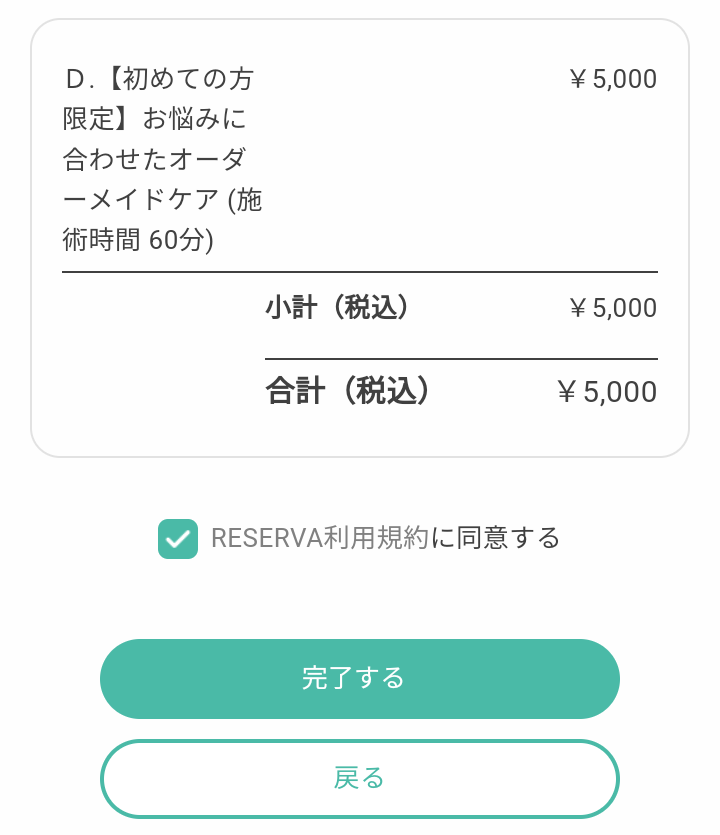
Task: Click the subtotal ¥5,000 amount
Action: click(612, 308)
